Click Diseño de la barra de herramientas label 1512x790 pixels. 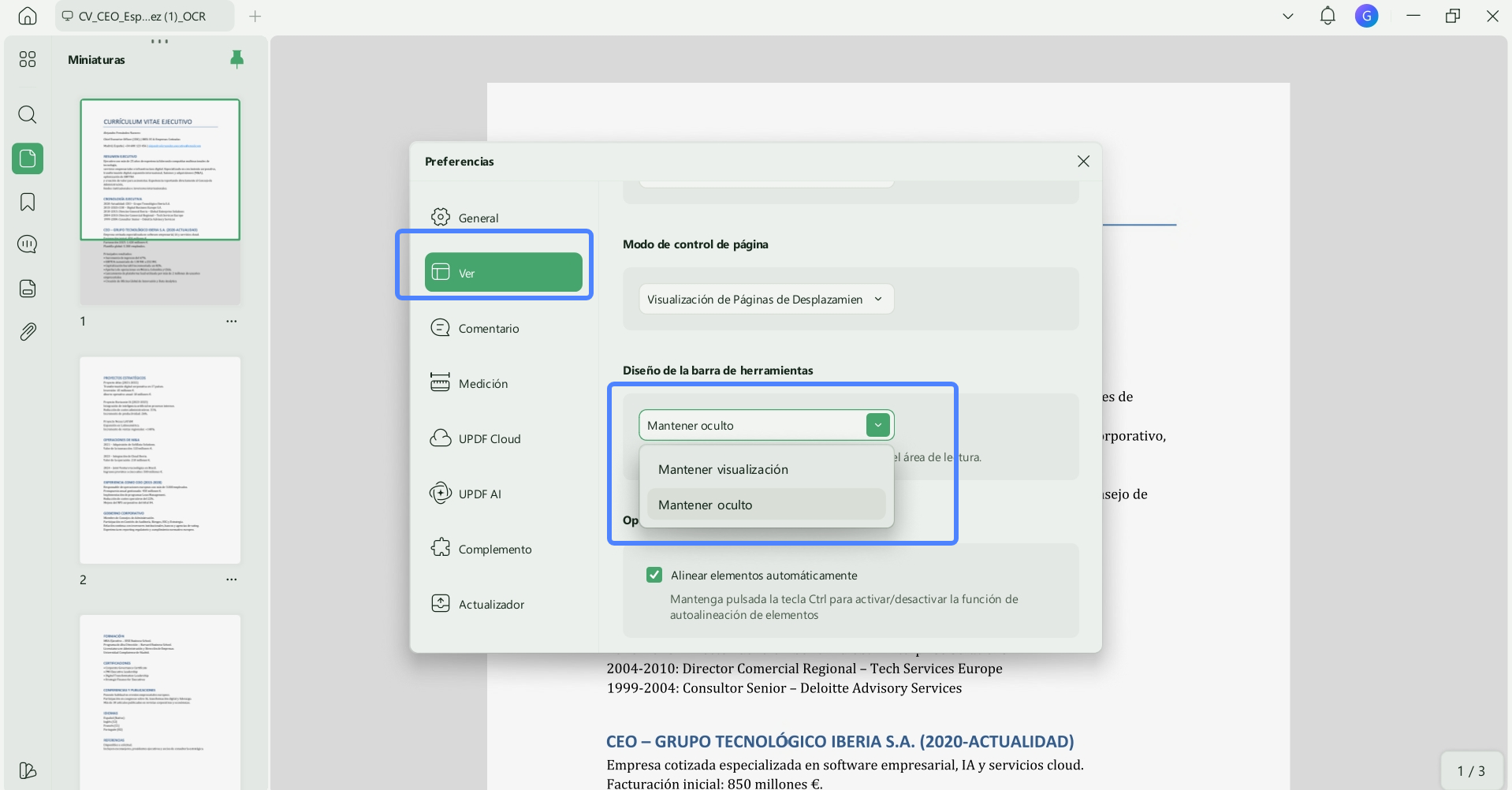pyautogui.click(x=717, y=371)
